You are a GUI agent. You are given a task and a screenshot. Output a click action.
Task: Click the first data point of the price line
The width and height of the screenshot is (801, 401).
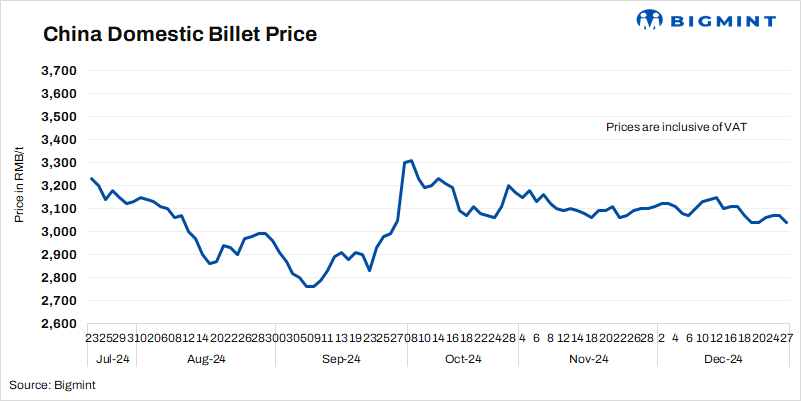click(91, 178)
